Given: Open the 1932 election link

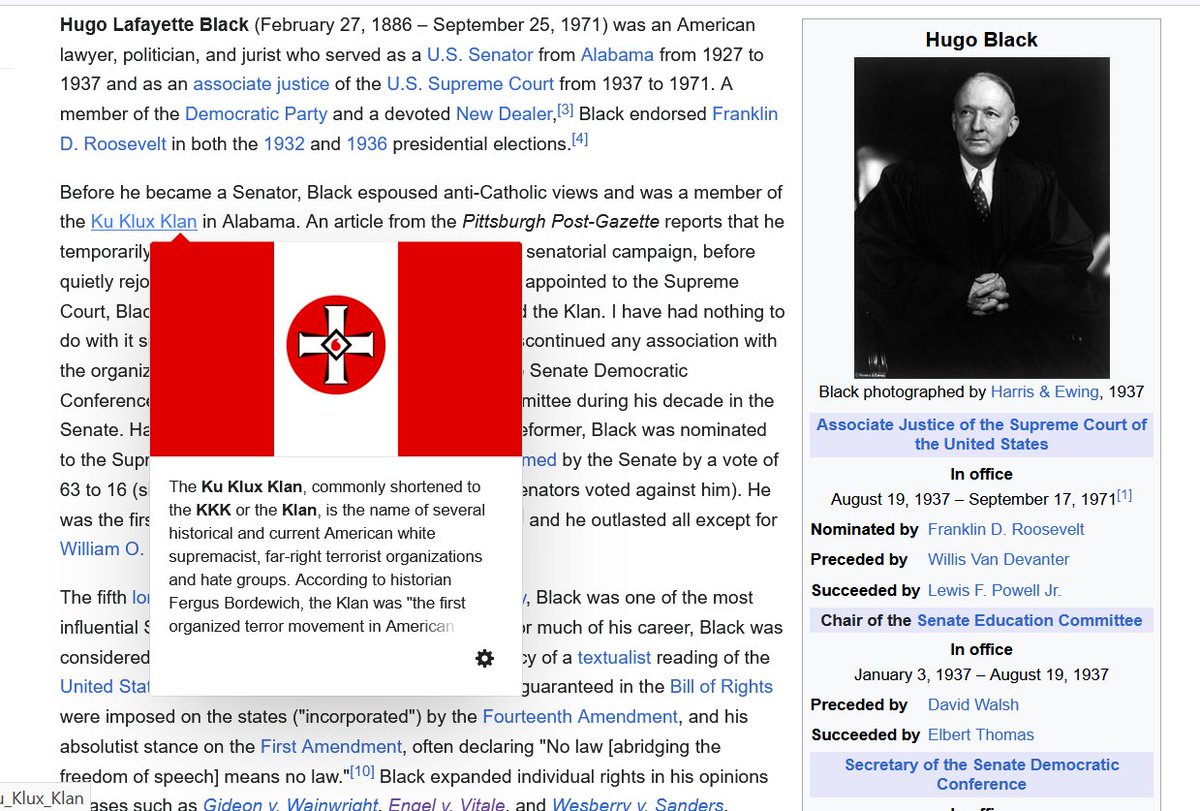Looking at the screenshot, I should click(284, 144).
